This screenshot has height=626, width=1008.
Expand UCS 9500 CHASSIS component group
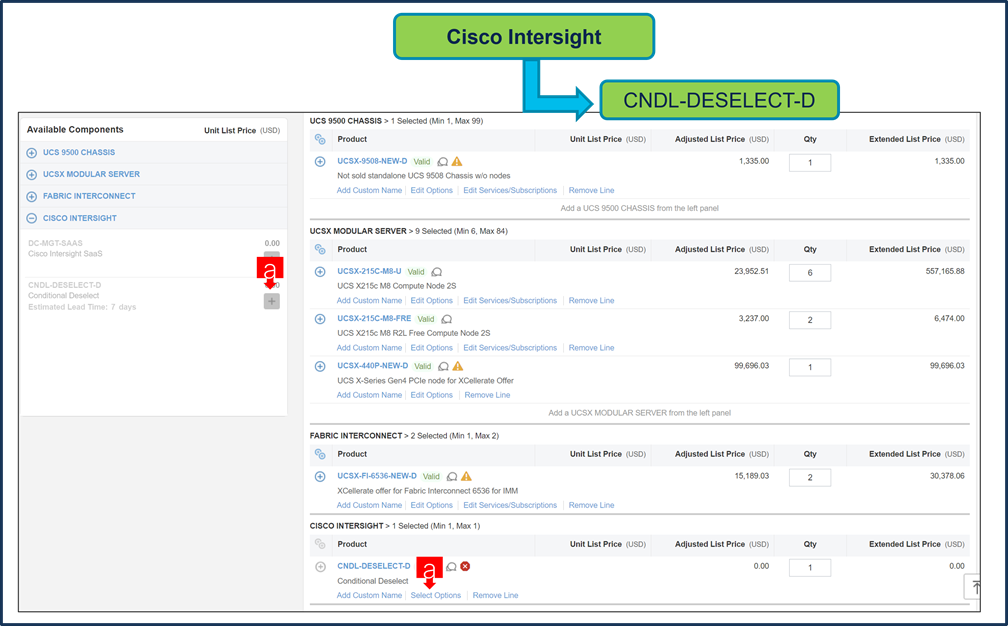coord(32,153)
